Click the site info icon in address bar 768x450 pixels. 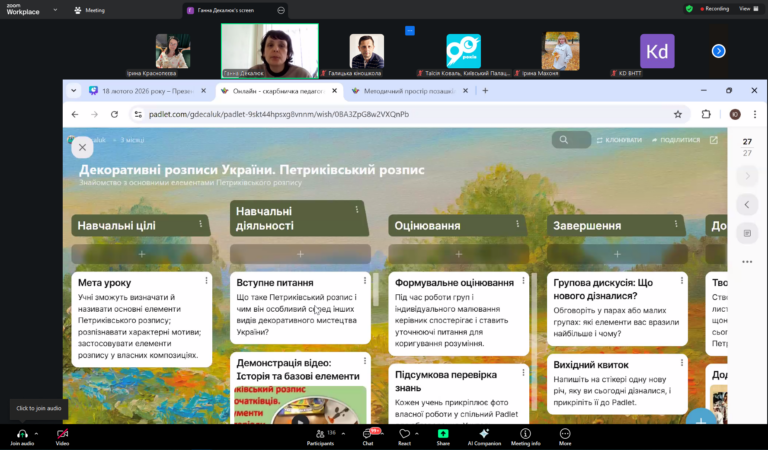138,114
